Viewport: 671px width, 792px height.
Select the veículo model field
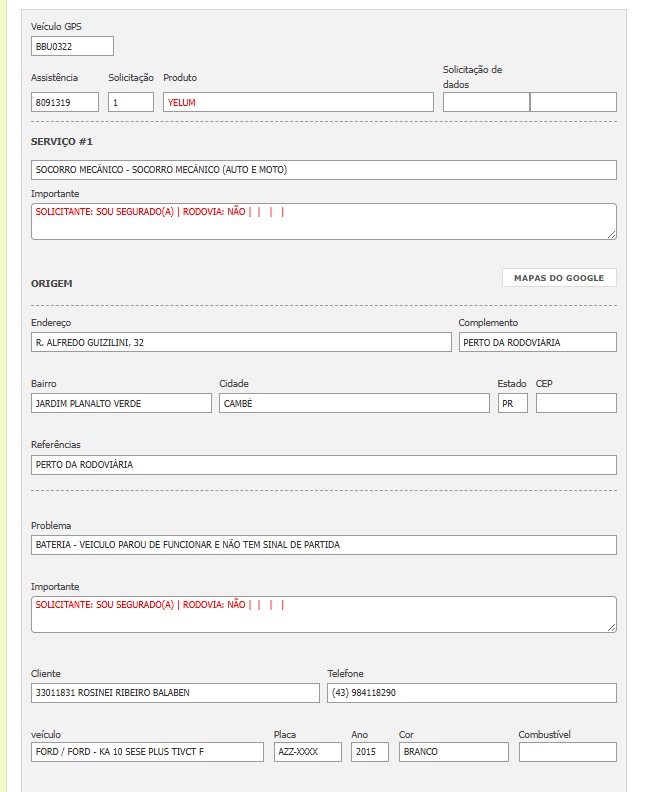(x=147, y=752)
